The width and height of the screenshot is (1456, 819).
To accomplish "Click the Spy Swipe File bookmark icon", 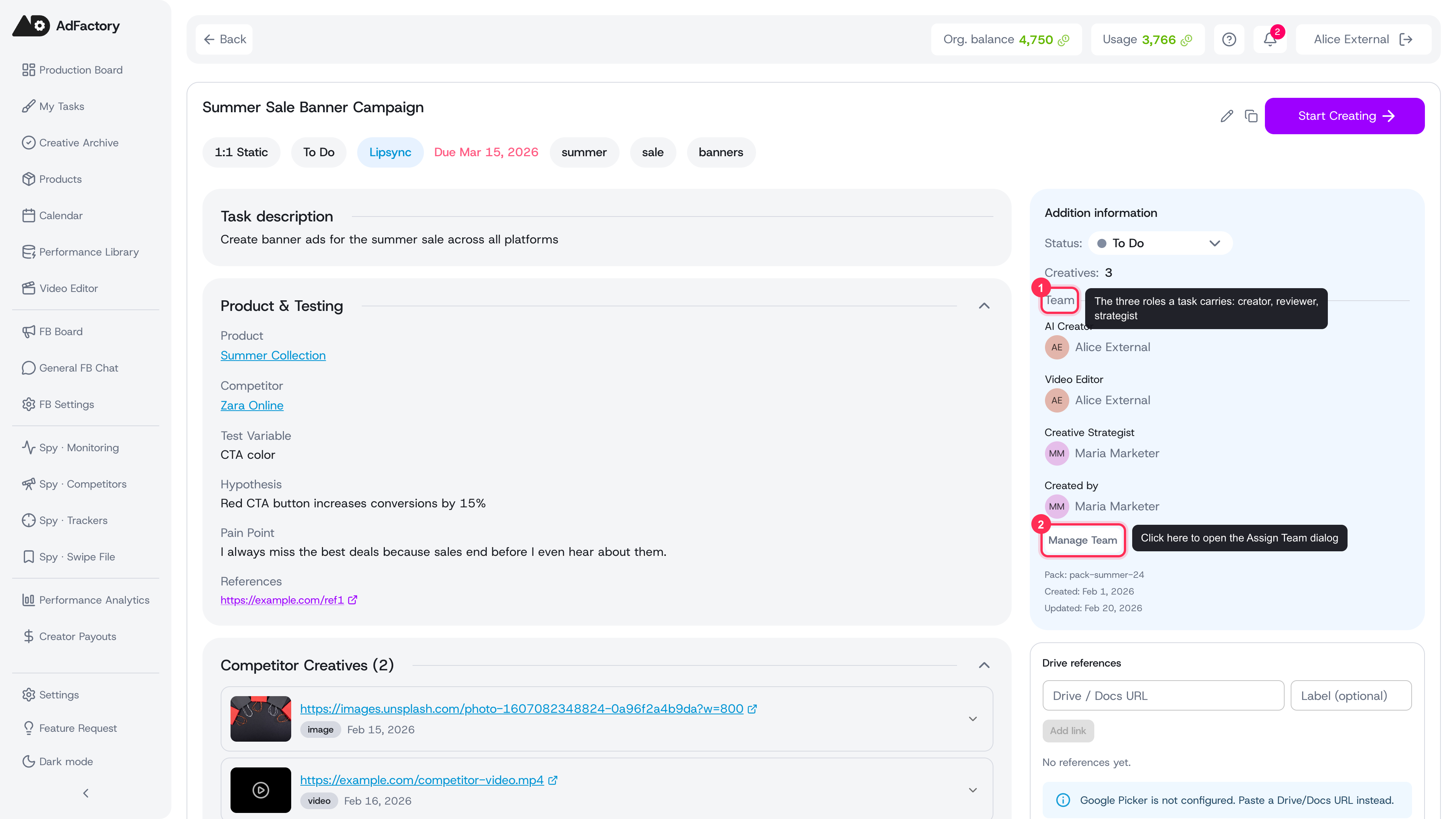I will 28,557.
